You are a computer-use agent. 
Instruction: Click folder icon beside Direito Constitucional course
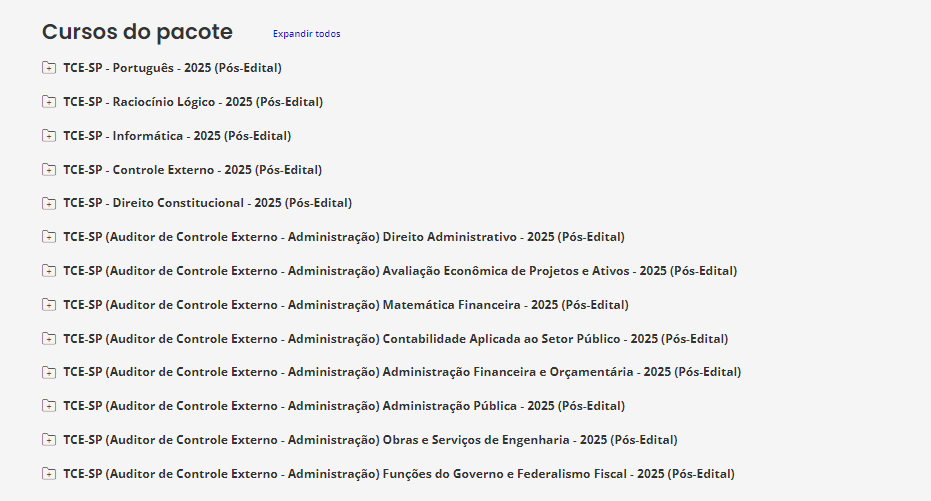49,203
